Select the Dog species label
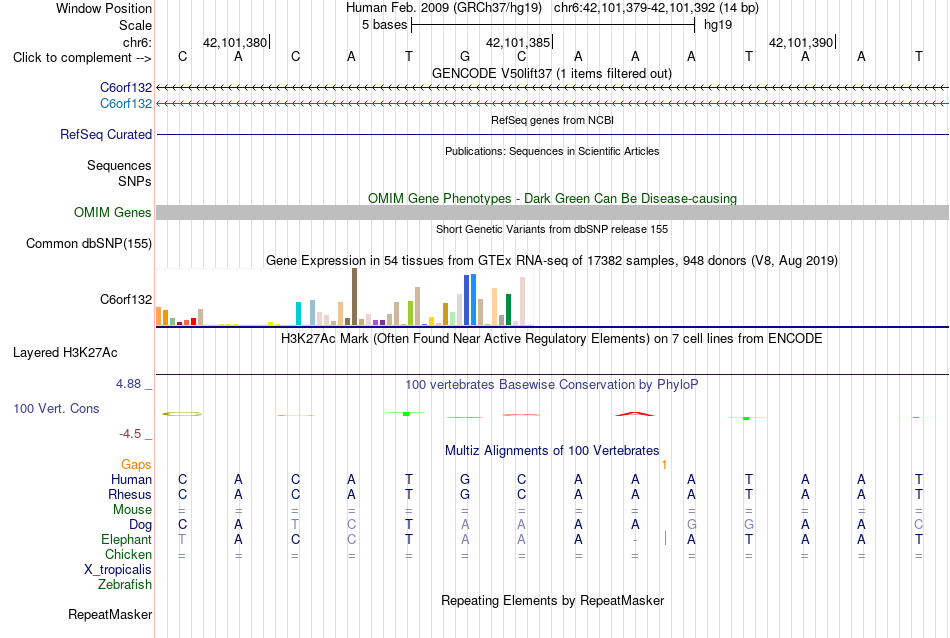The width and height of the screenshot is (950, 638). [x=141, y=525]
